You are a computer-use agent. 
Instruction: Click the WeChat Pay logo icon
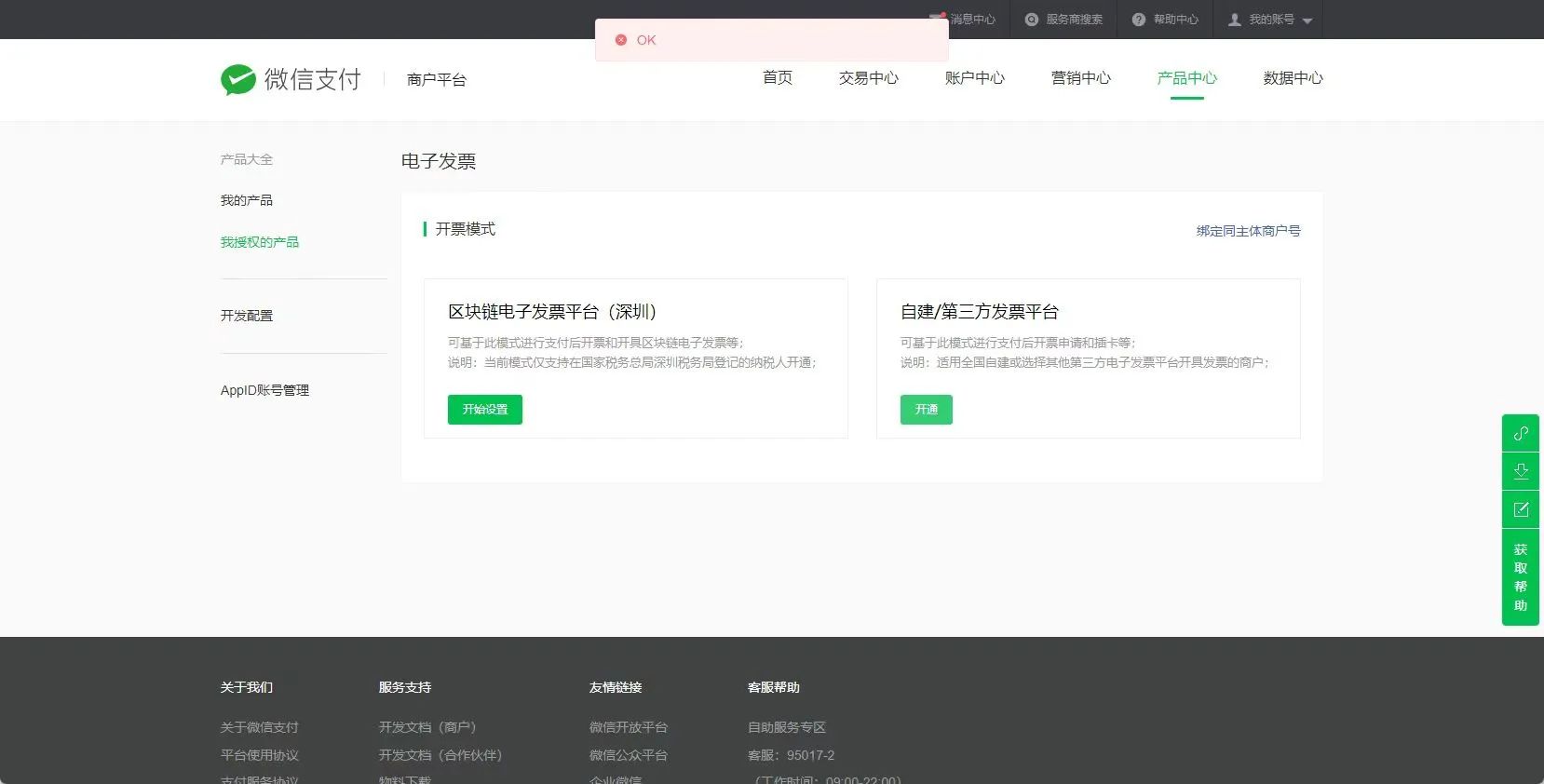click(238, 79)
